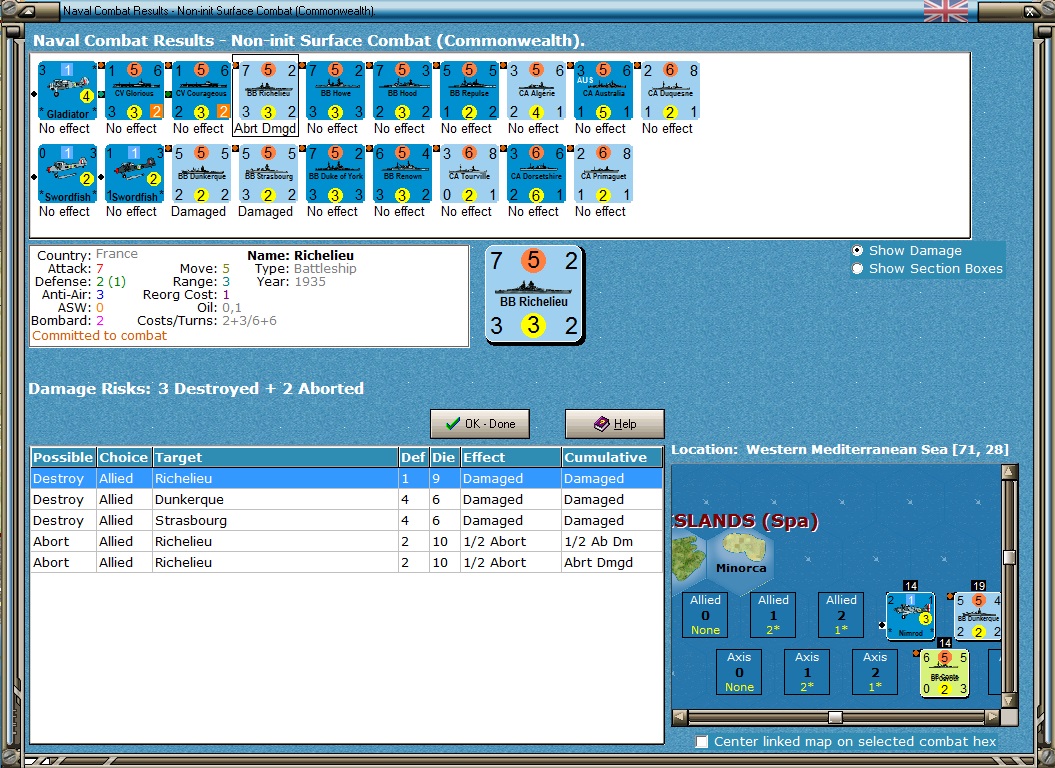Select the CA Dorsetshire cruiser counter
Image resolution: width=1055 pixels, height=768 pixels.
pos(536,174)
